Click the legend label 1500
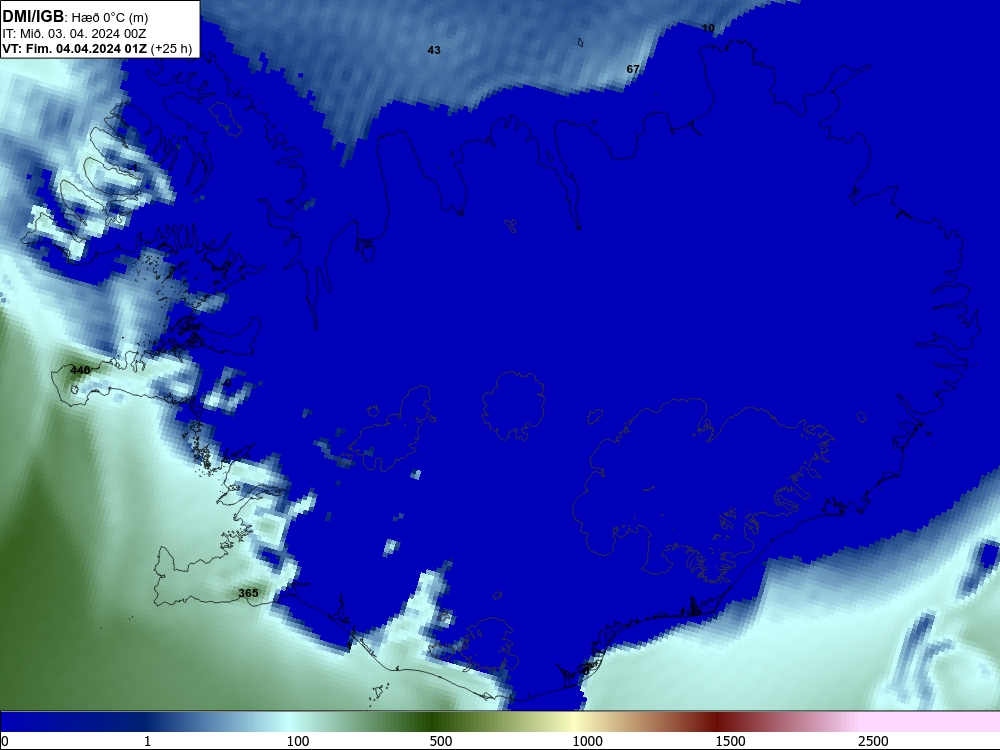This screenshot has width=1000, height=750. coord(730,741)
